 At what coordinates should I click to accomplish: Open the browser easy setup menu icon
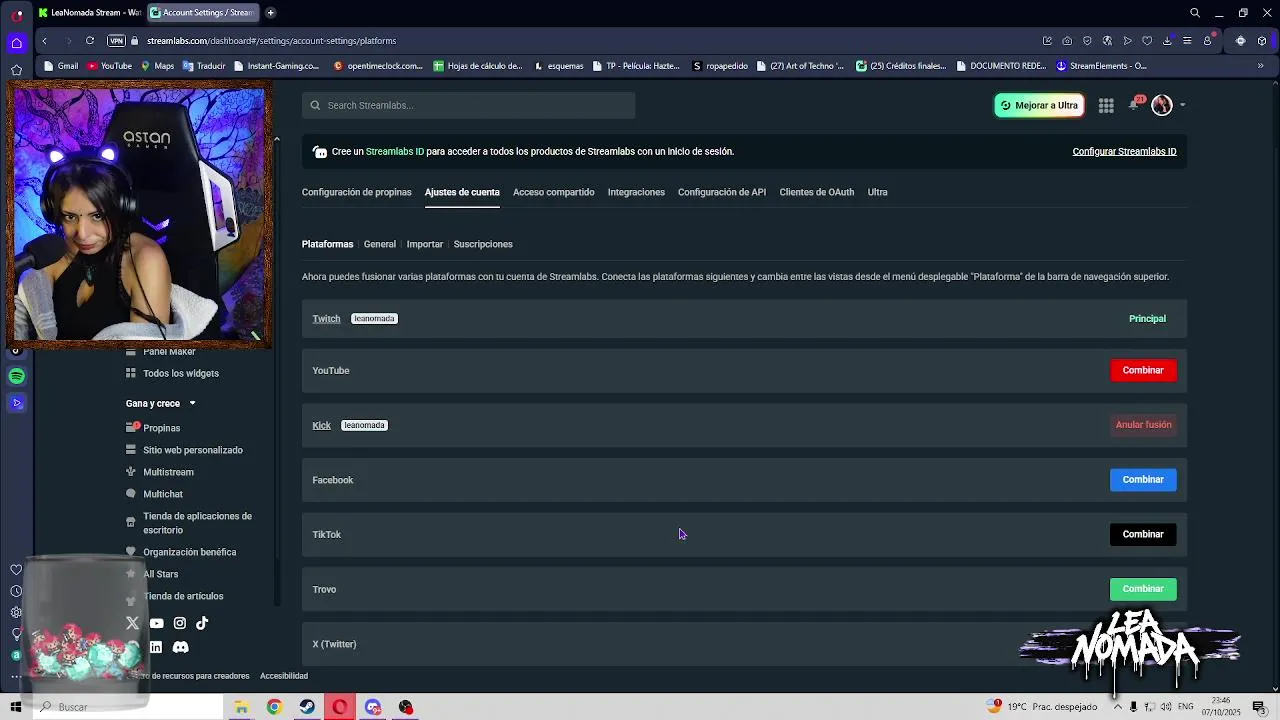1187,41
